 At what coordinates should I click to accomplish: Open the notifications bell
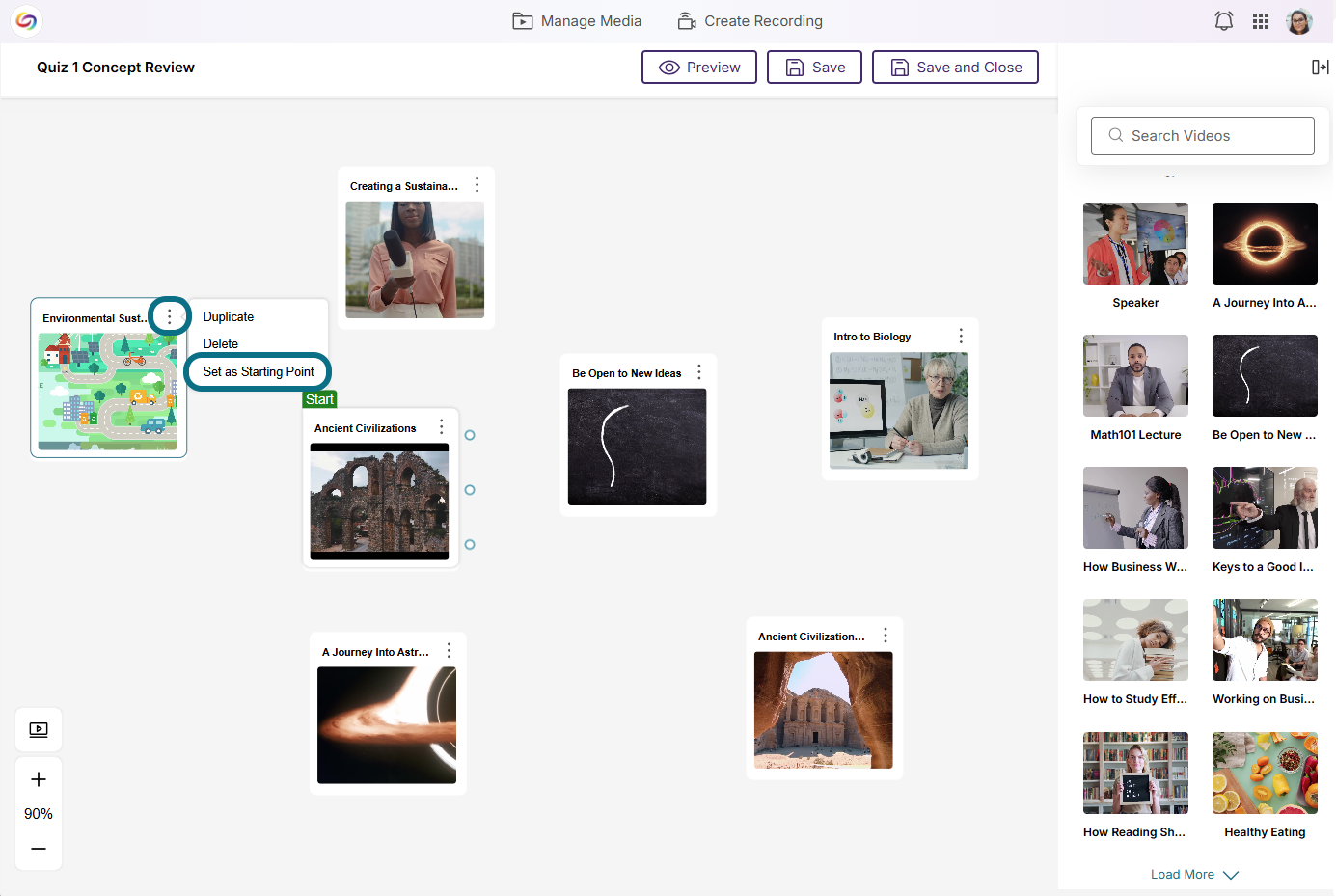pyautogui.click(x=1224, y=21)
